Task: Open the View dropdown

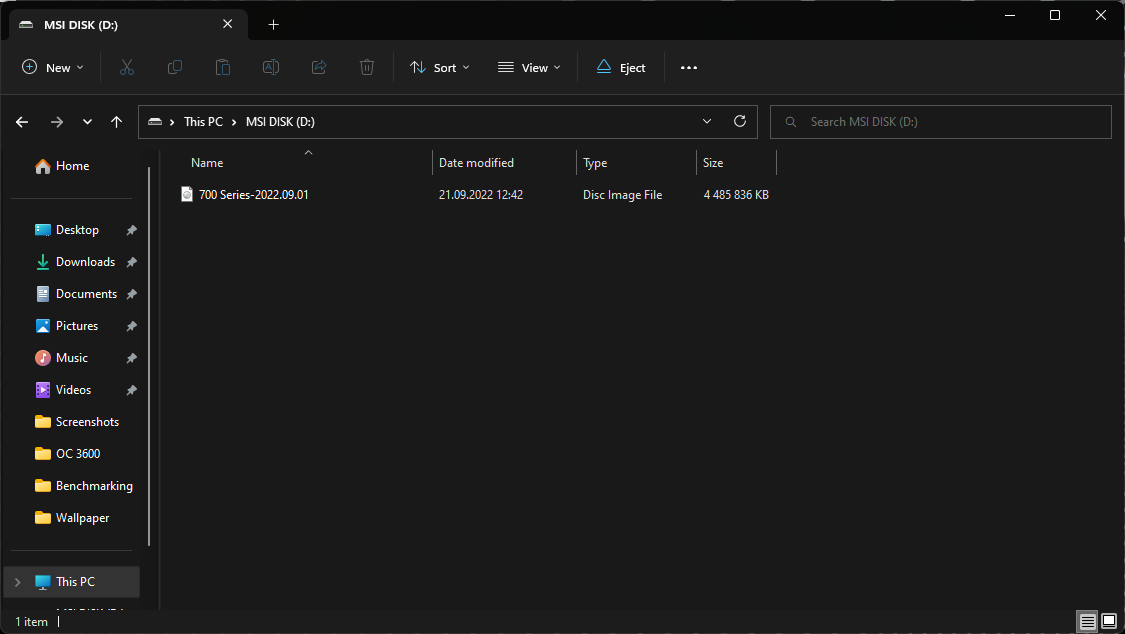Action: (x=529, y=67)
